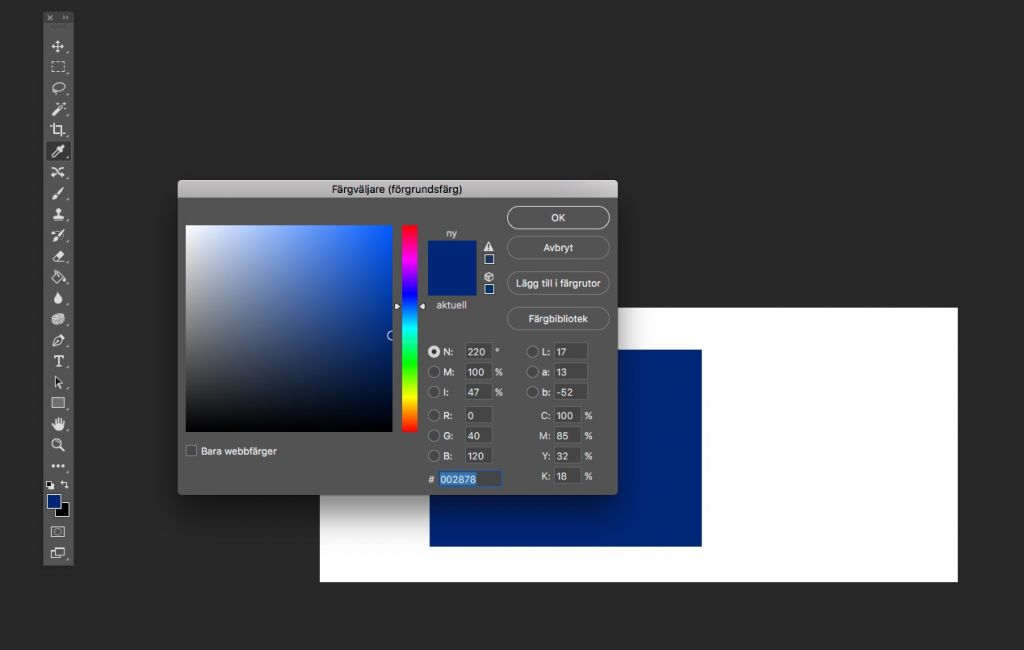Viewport: 1024px width, 650px height.
Task: Select the lowercase a radio button
Action: tap(532, 372)
